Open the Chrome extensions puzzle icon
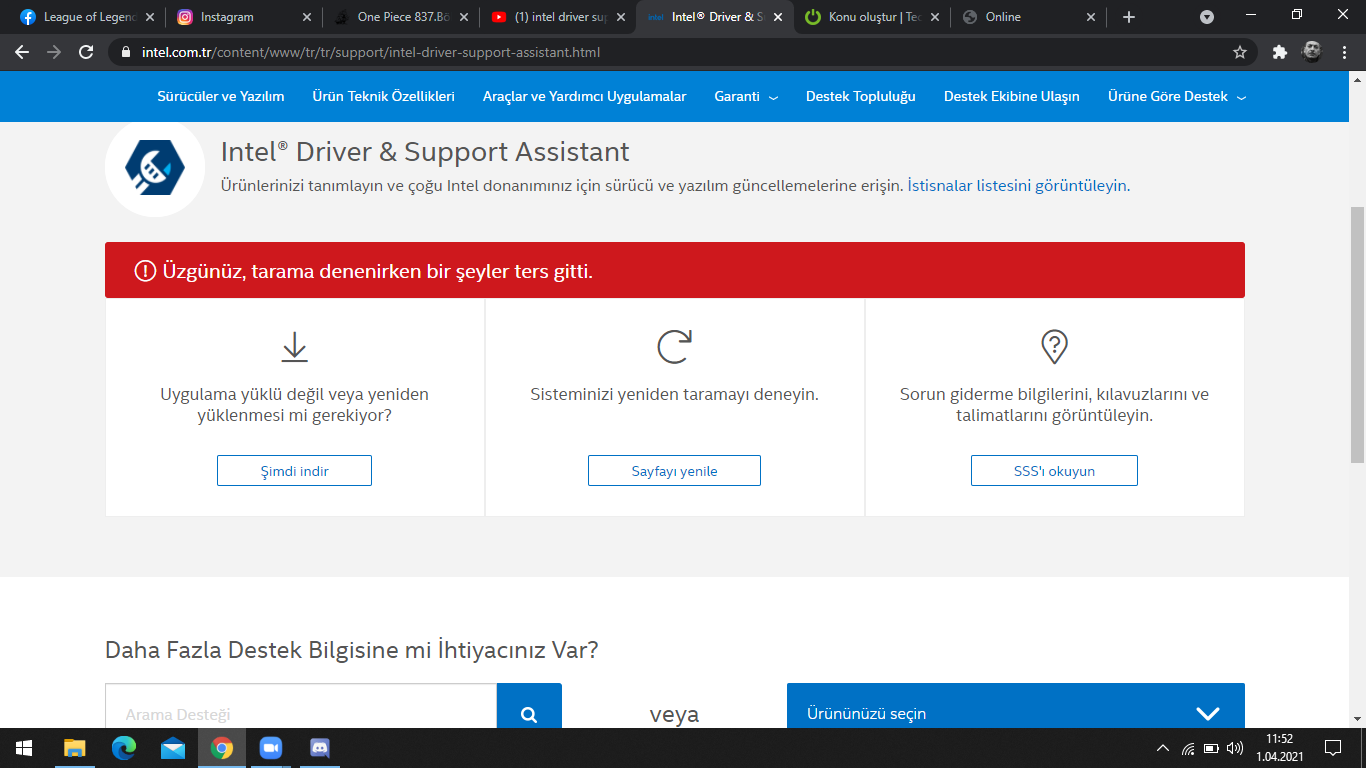This screenshot has height=768, width=1366. [x=1279, y=52]
